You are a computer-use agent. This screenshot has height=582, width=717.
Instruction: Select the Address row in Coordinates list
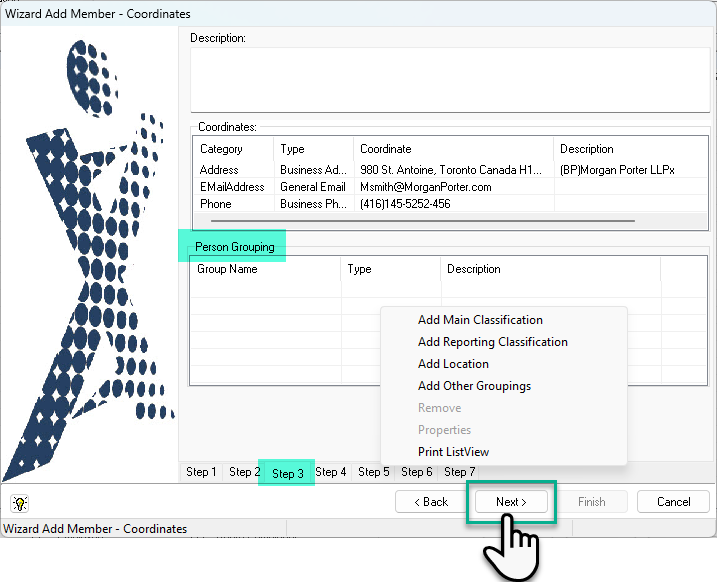(450, 170)
